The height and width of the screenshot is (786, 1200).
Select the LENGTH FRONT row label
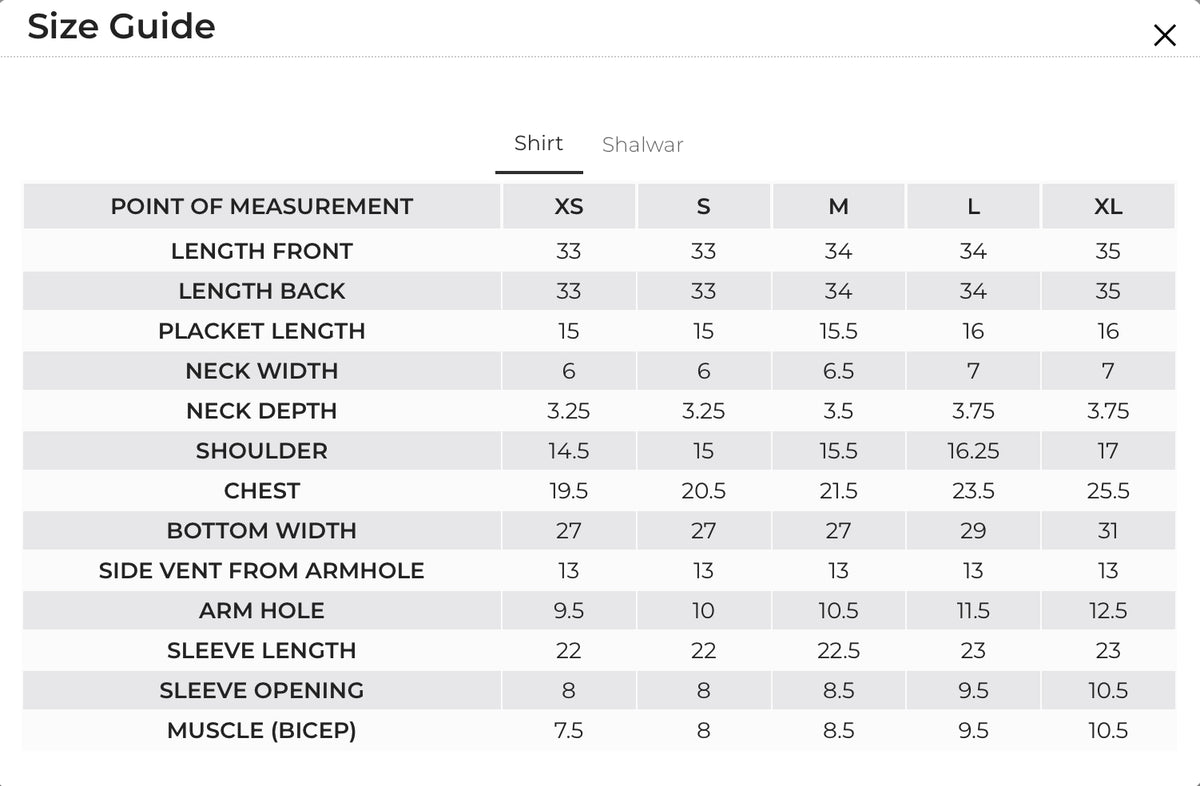coord(261,251)
